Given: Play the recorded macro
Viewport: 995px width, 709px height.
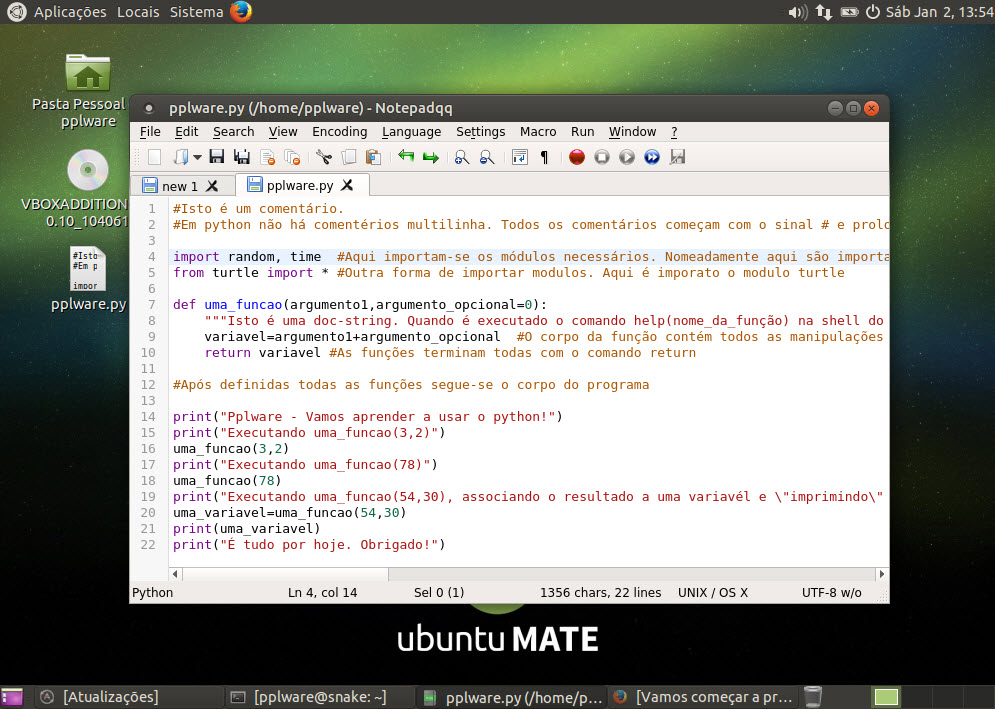Looking at the screenshot, I should (627, 157).
